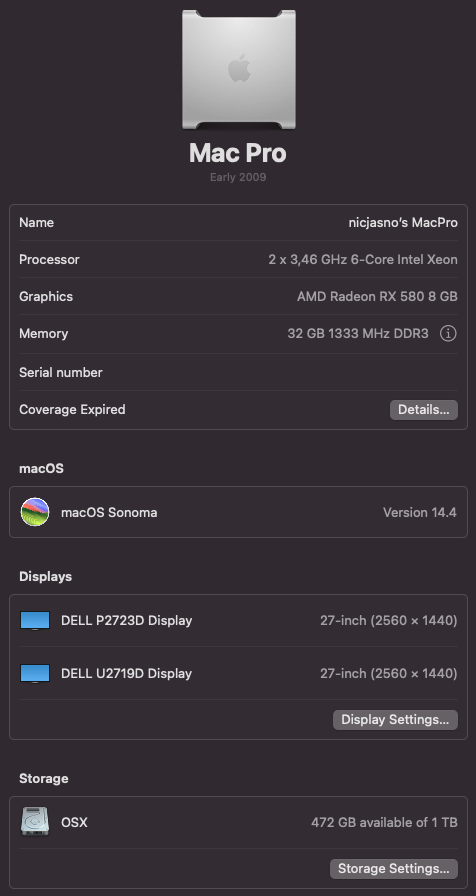
Task: Open memory info circle icon
Action: tap(448, 334)
